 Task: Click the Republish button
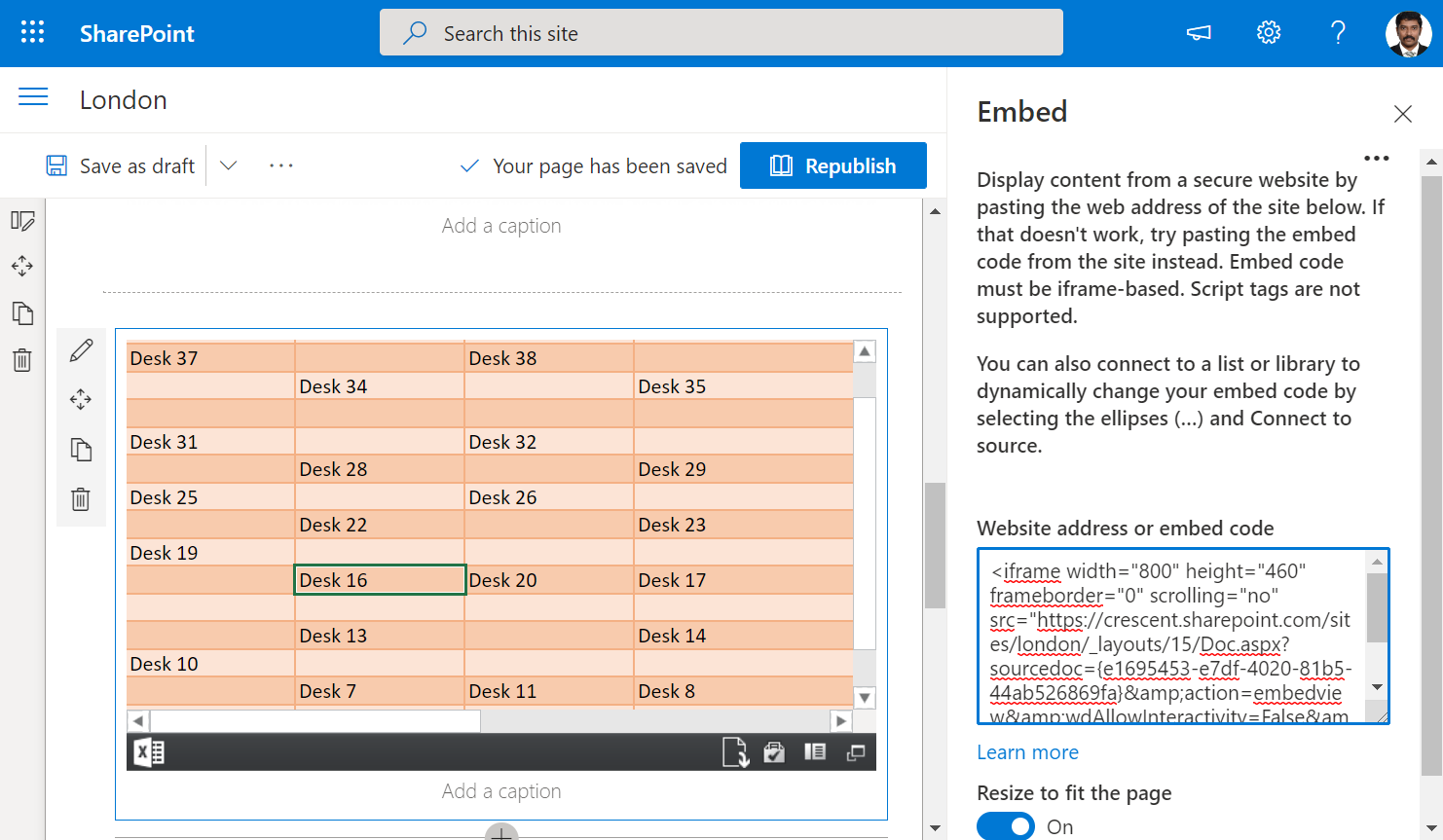[x=832, y=165]
